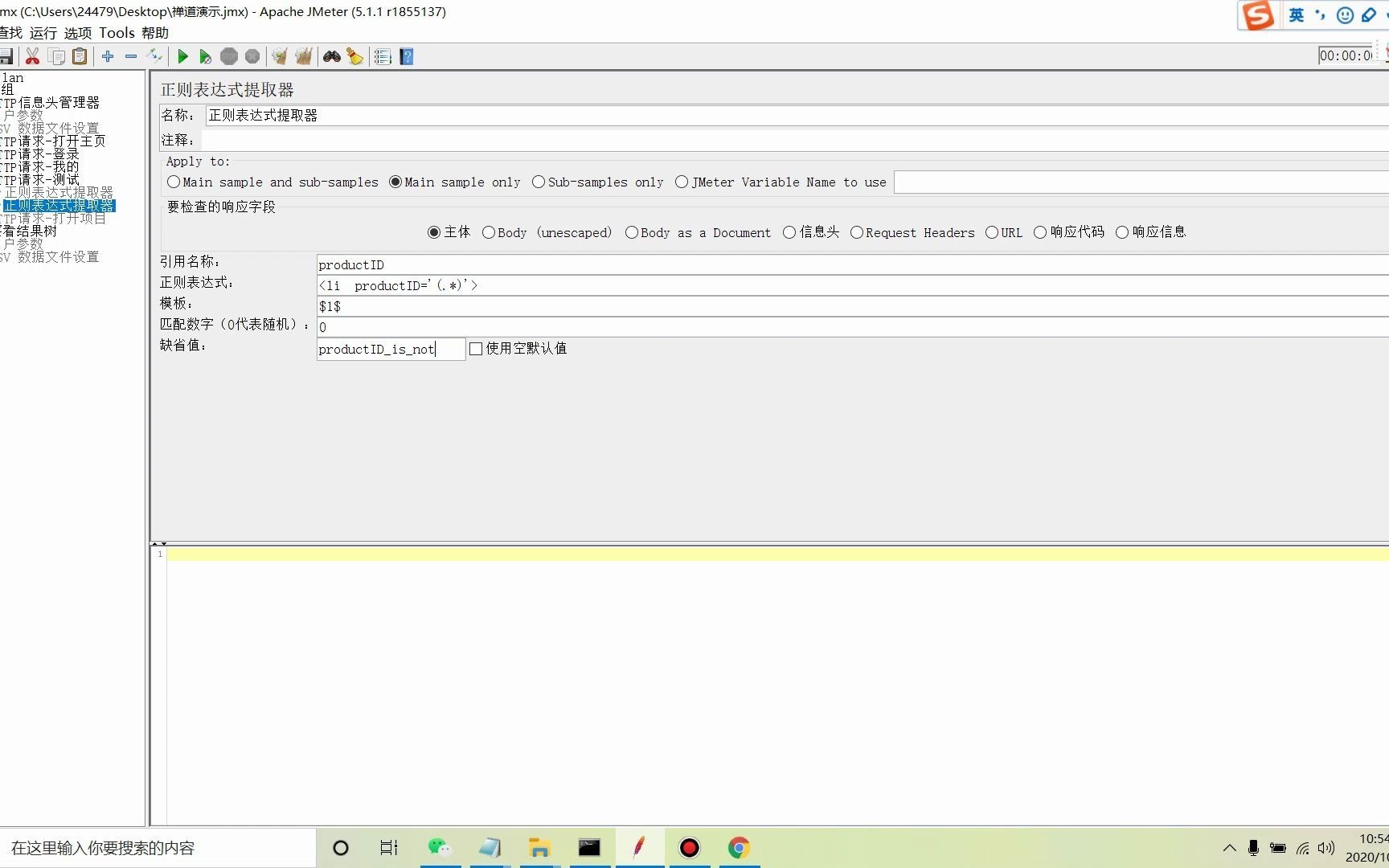Select JMeter Variable Name to use radio
This screenshot has width=1389, height=868.
click(781, 182)
